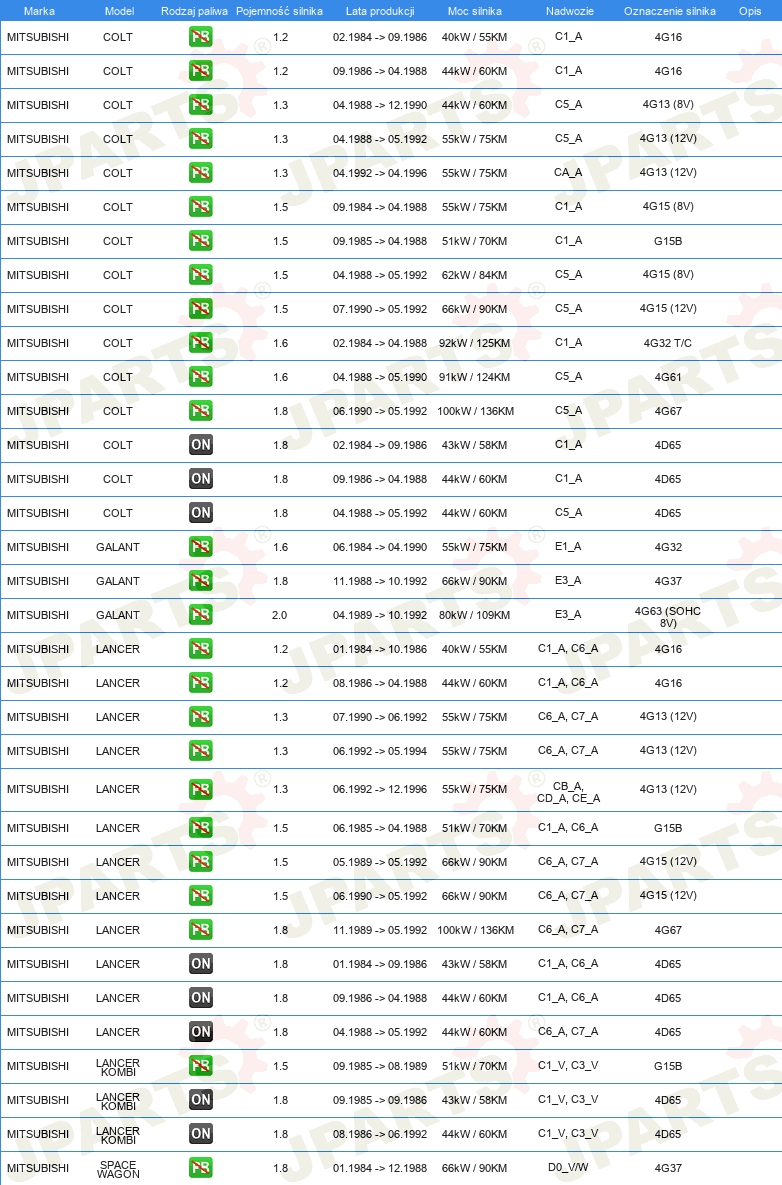Select the D0_V/W body code cell

tap(568, 1168)
